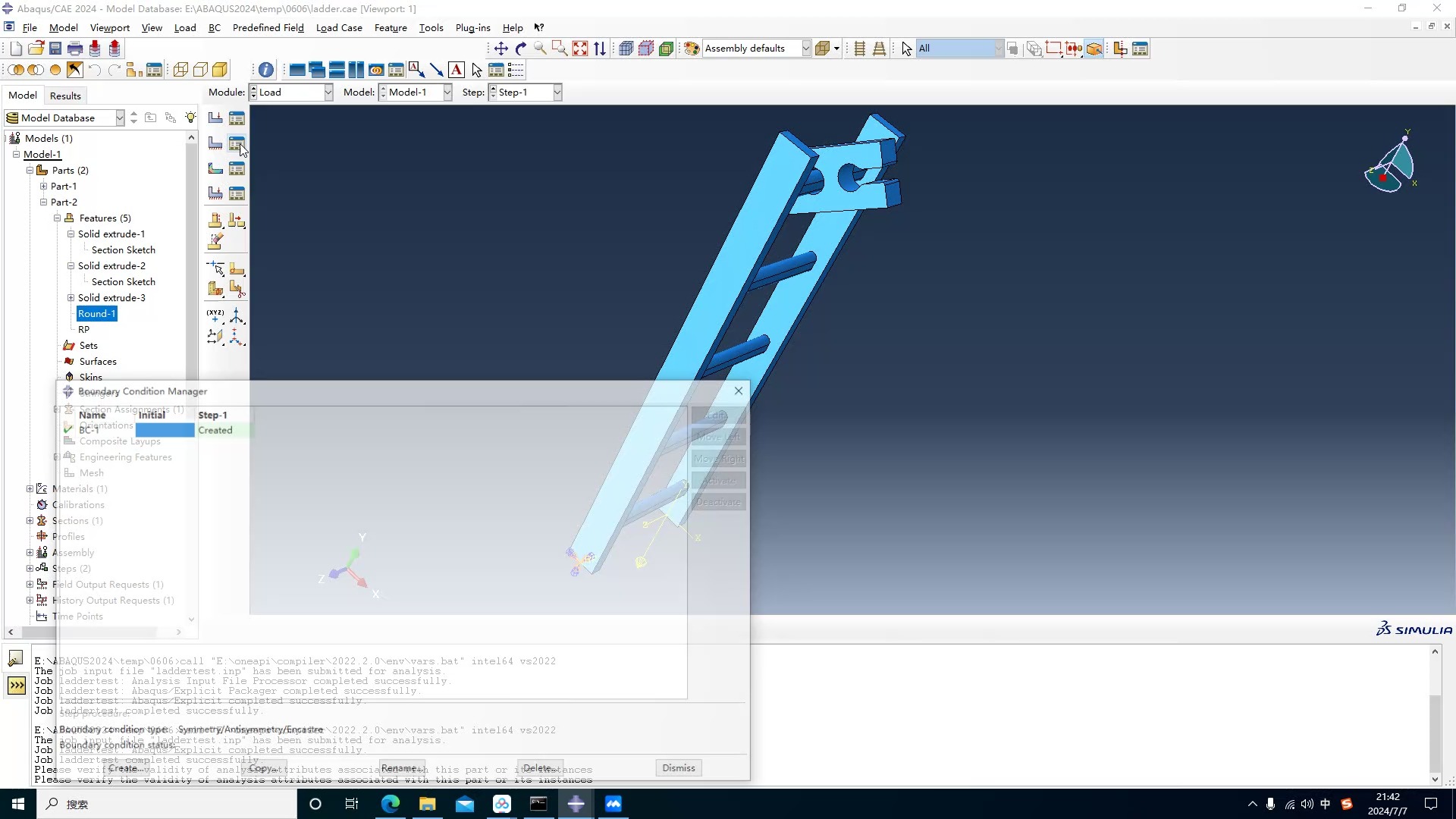Click the lightbulb tip icon in model tree
Image resolution: width=1456 pixels, height=819 pixels.
click(x=190, y=118)
